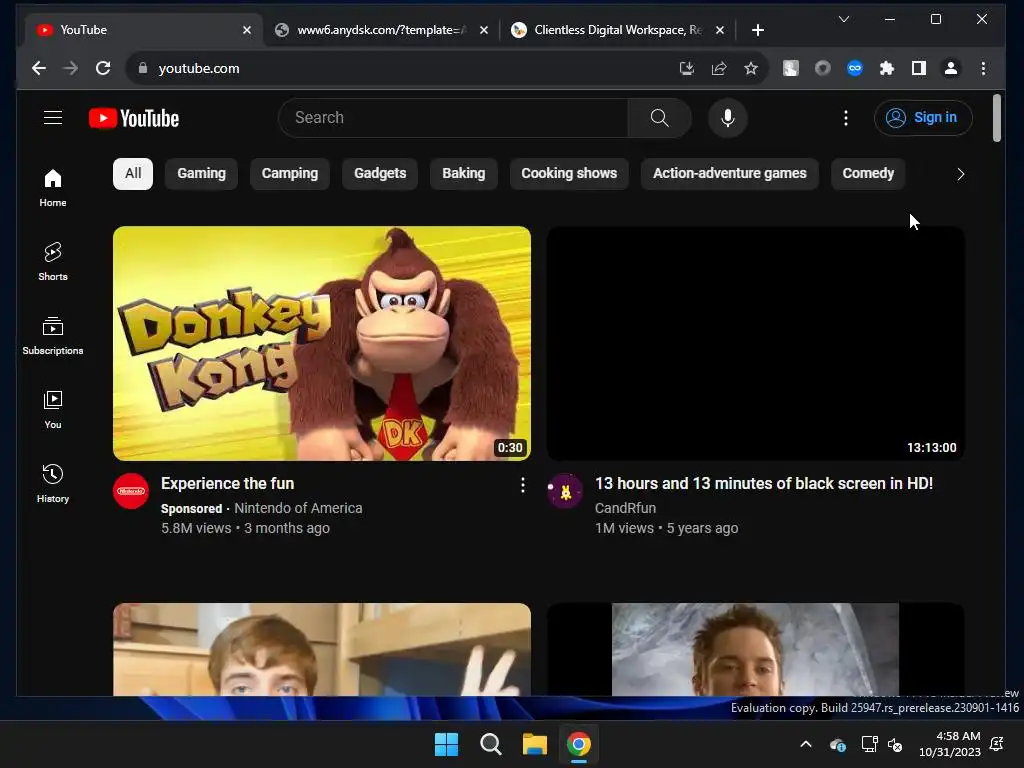Bookmark this page with the star
This screenshot has width=1024, height=768.
pyautogui.click(x=750, y=68)
